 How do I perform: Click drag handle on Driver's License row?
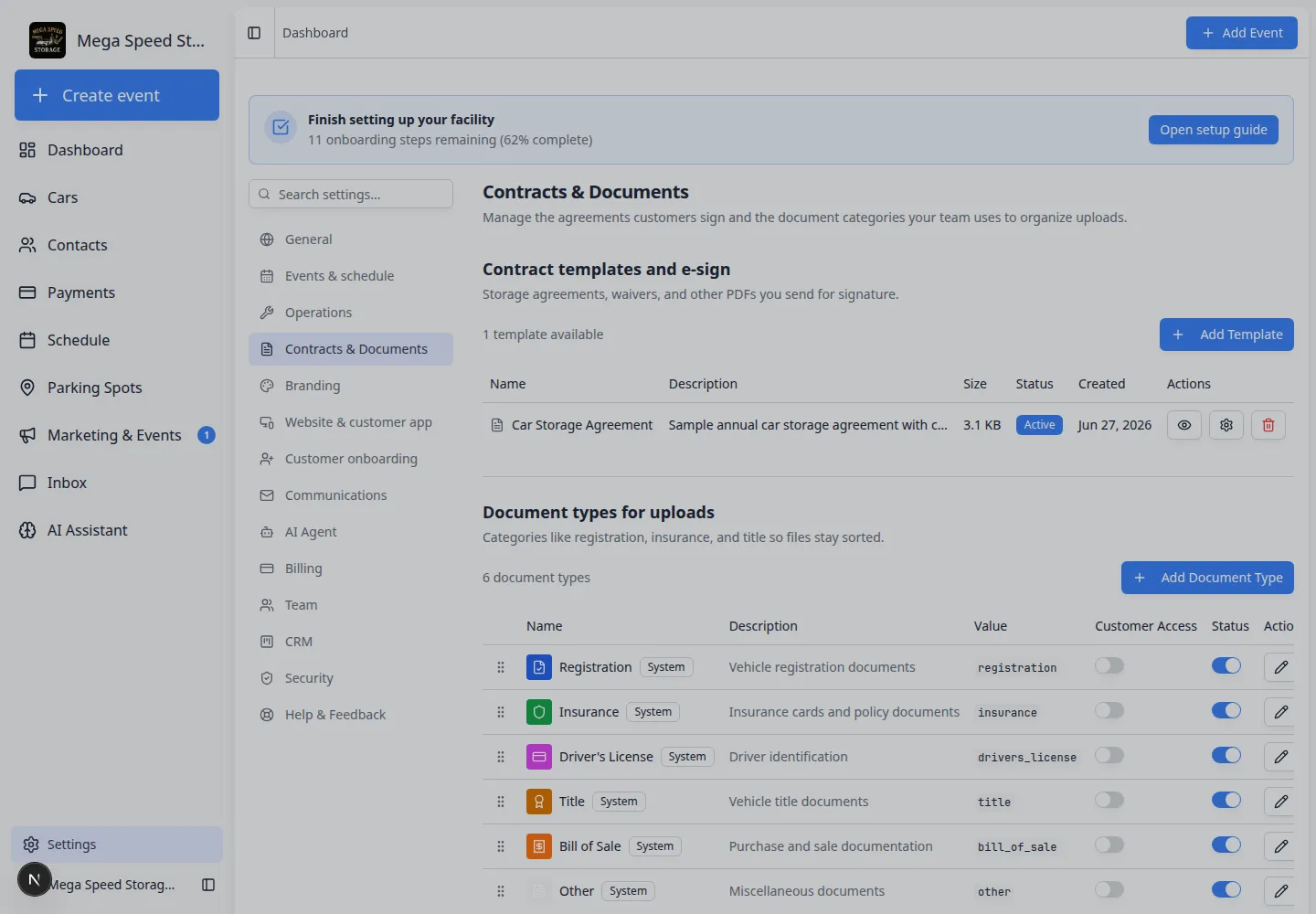[x=501, y=757]
